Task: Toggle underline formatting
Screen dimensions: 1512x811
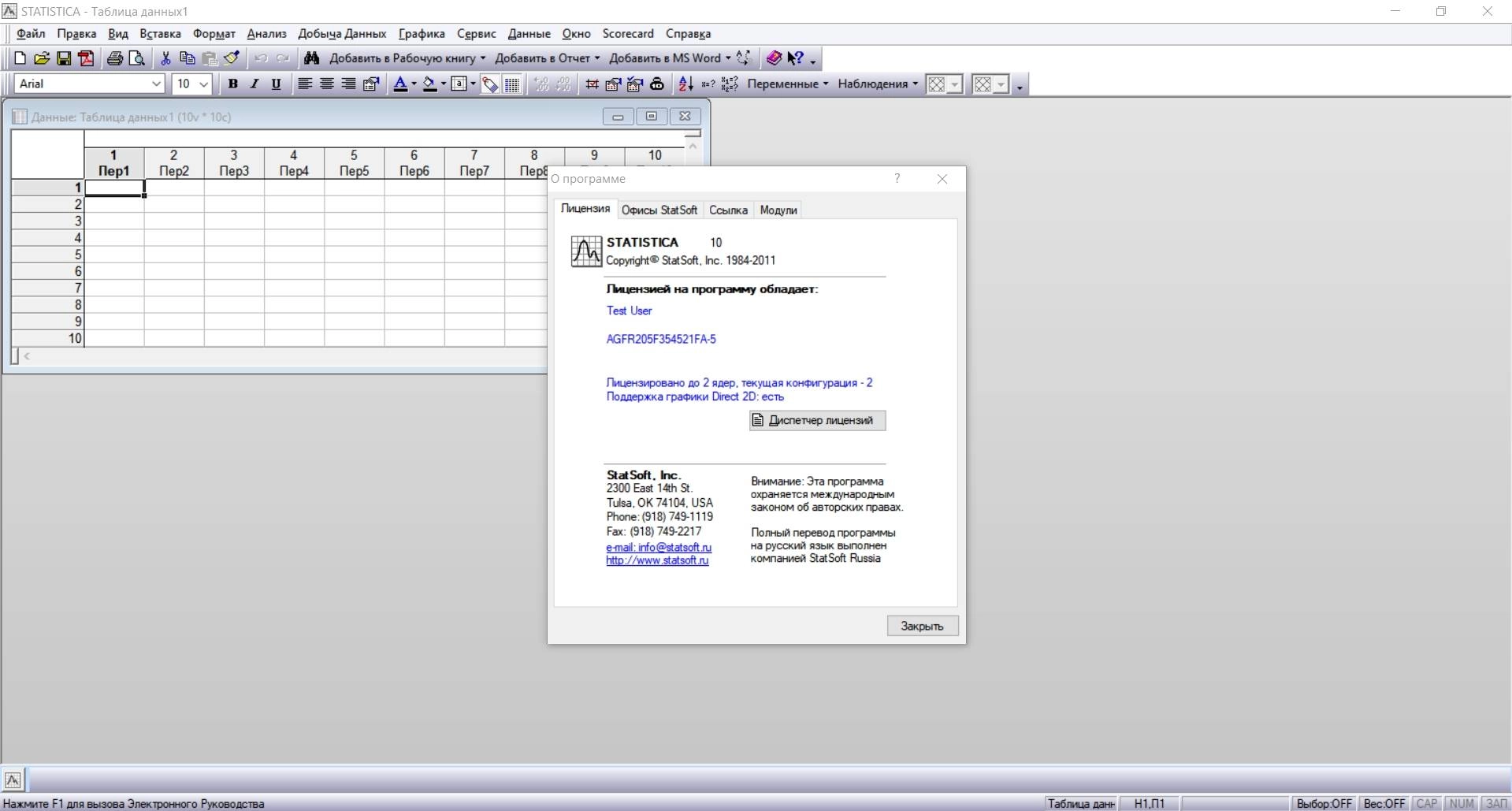Action: coord(276,84)
